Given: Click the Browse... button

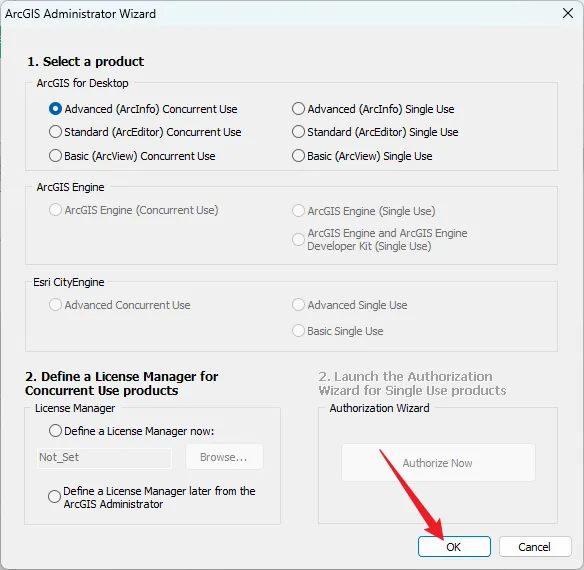Looking at the screenshot, I should (224, 457).
